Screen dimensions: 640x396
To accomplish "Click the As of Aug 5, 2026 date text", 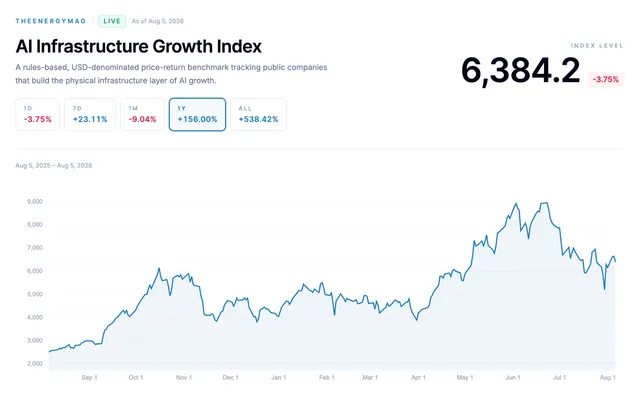I will click(x=158, y=21).
